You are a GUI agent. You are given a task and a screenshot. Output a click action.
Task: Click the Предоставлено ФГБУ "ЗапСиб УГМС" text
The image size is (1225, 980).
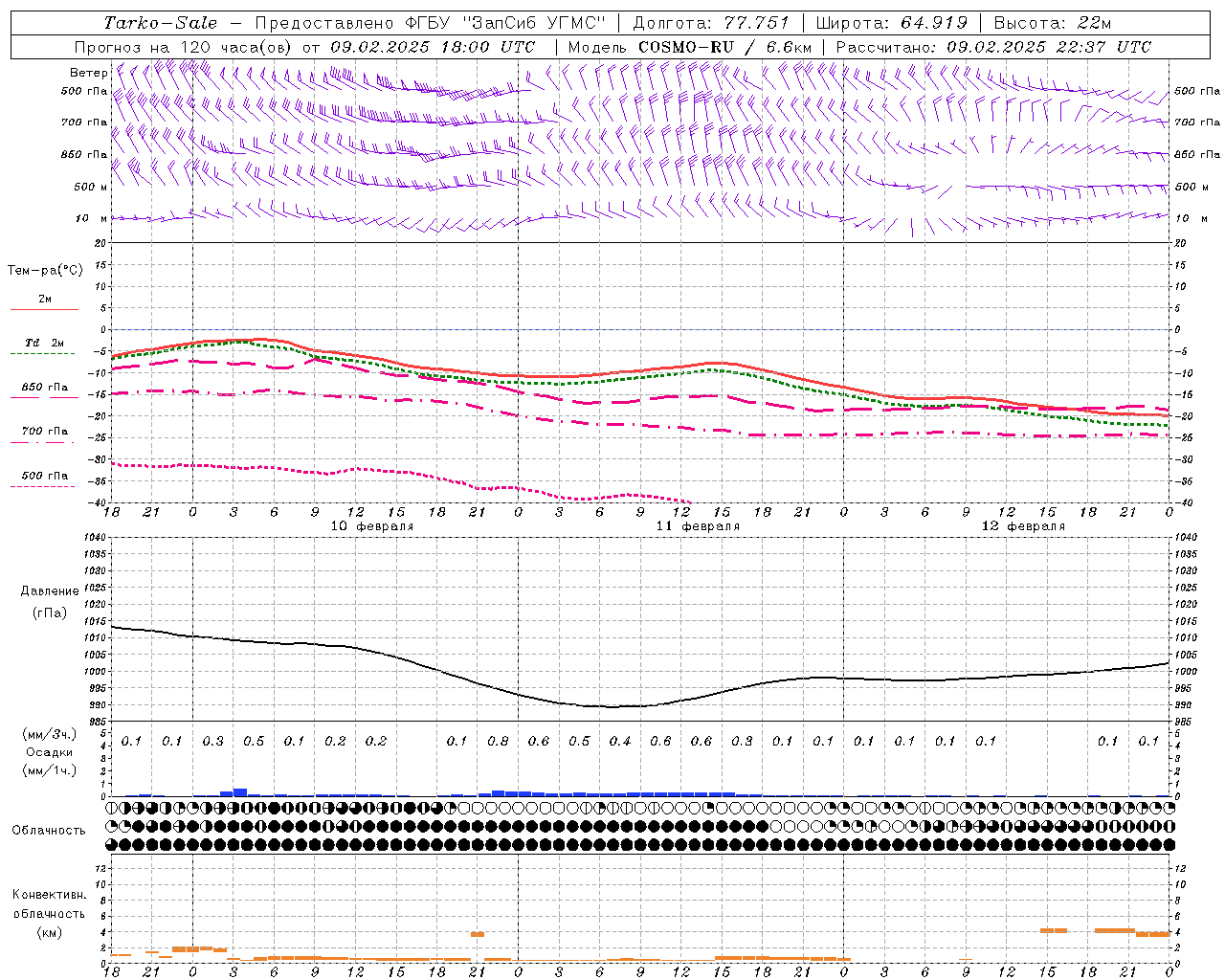431,23
